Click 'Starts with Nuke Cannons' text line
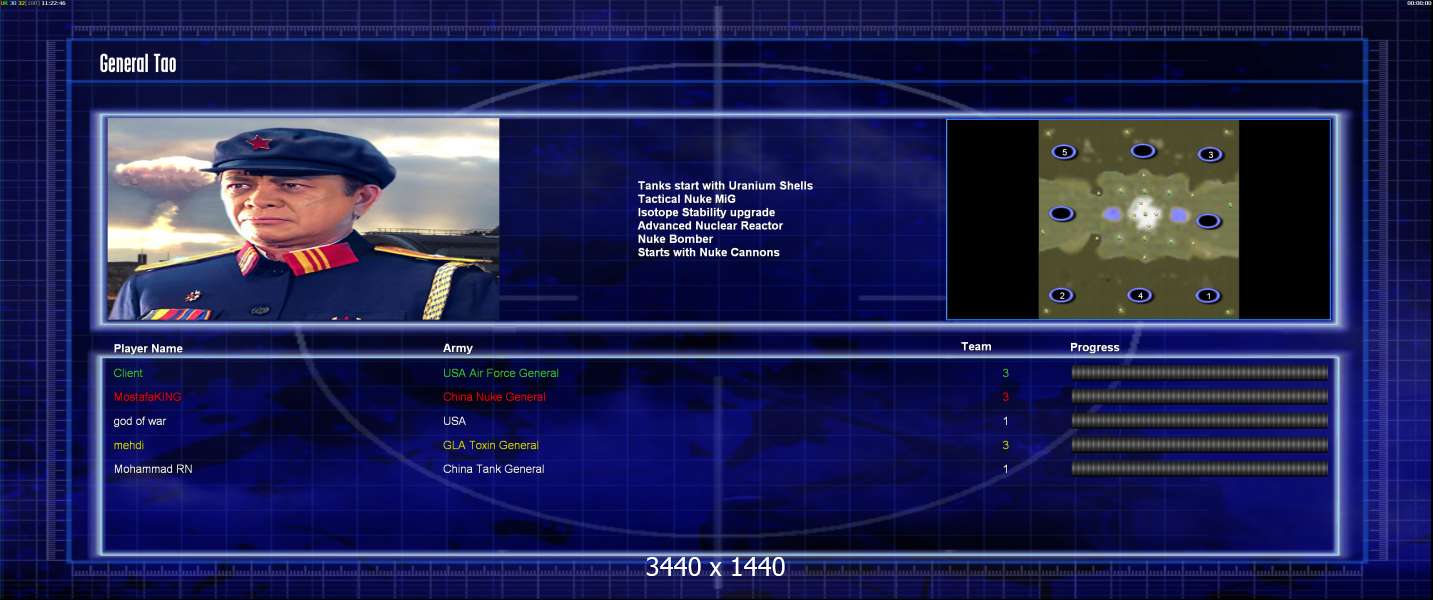 pos(708,252)
